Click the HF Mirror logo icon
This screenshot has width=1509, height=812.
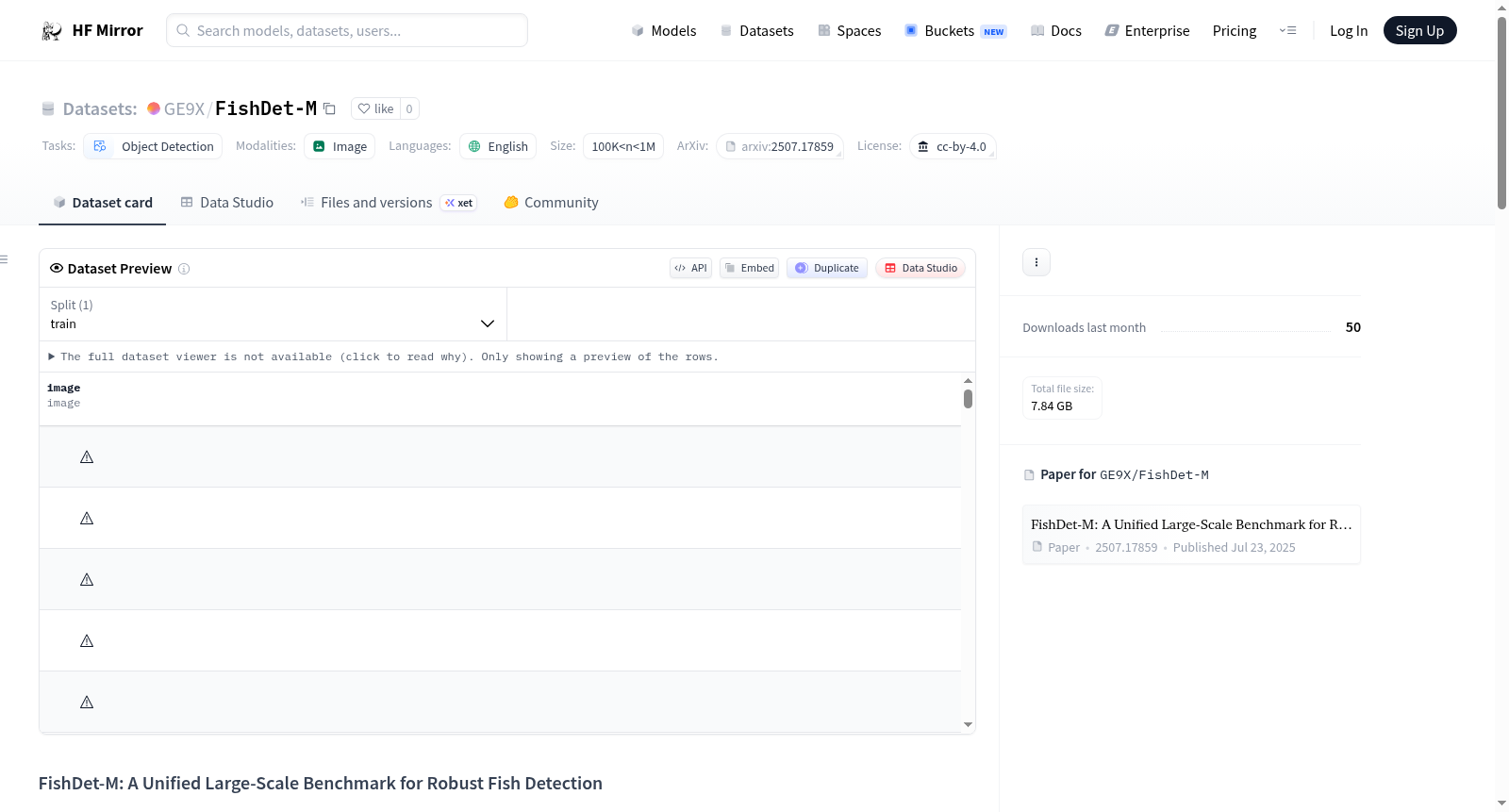point(52,30)
